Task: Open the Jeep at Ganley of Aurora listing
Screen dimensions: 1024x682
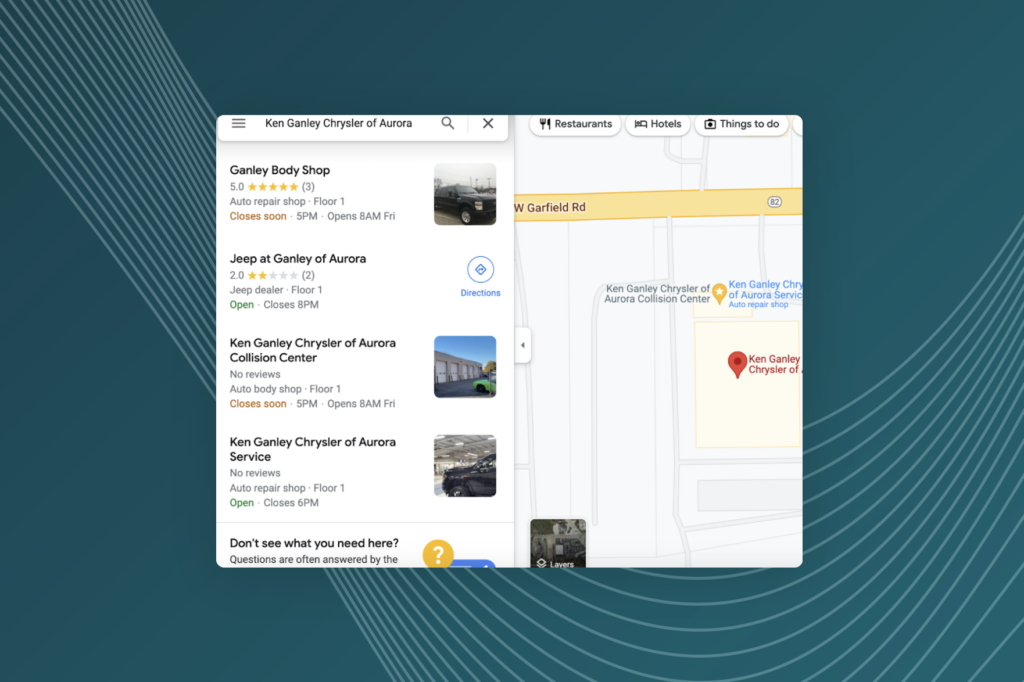Action: (298, 259)
